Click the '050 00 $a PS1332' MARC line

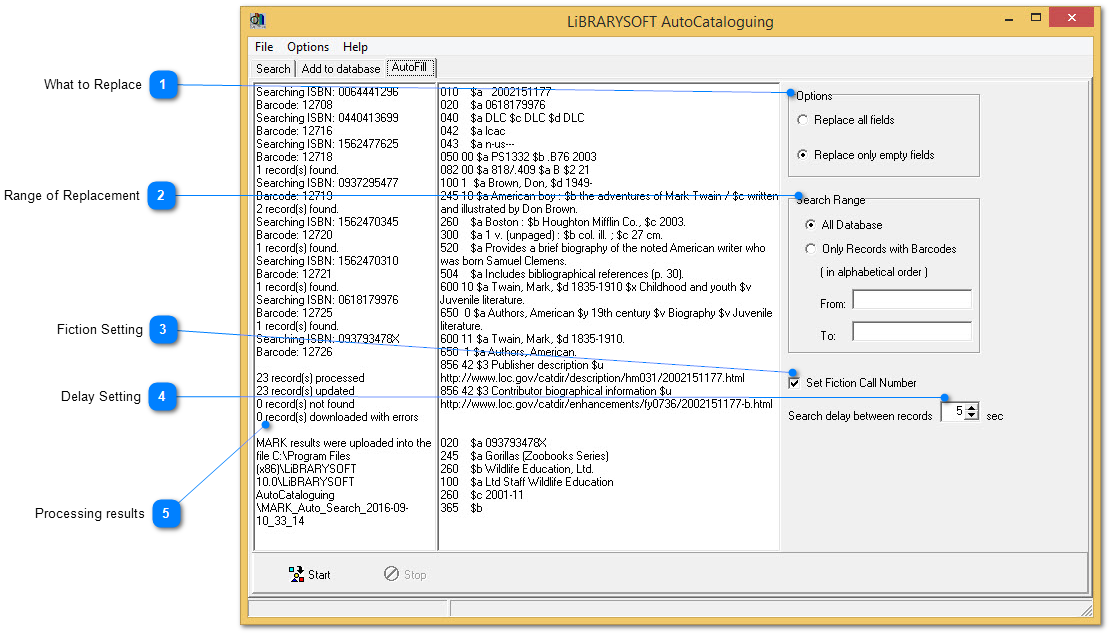519,157
